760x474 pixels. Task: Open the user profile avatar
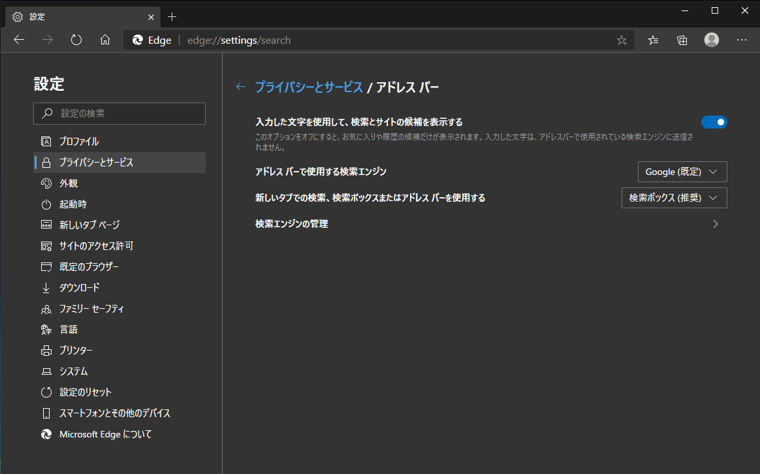point(711,40)
